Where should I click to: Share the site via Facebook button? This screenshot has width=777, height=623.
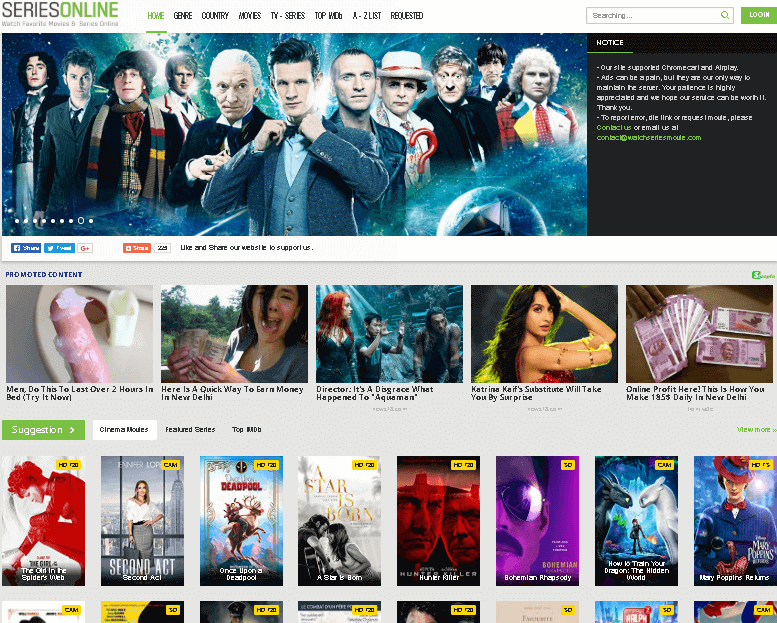tap(26, 248)
